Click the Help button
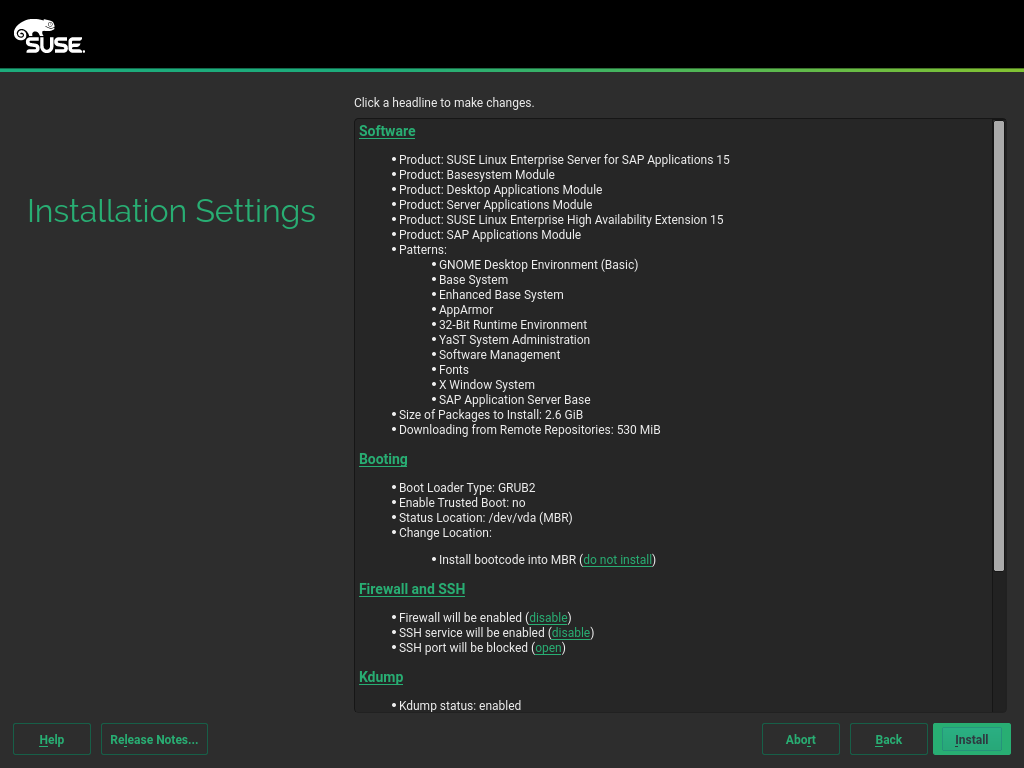This screenshot has height=768, width=1024. point(52,739)
